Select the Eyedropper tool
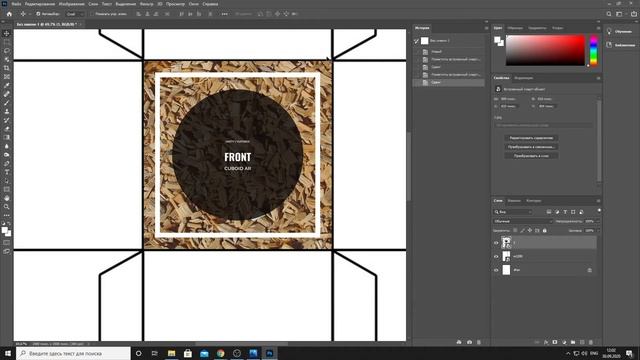640x360 pixels. (7, 85)
